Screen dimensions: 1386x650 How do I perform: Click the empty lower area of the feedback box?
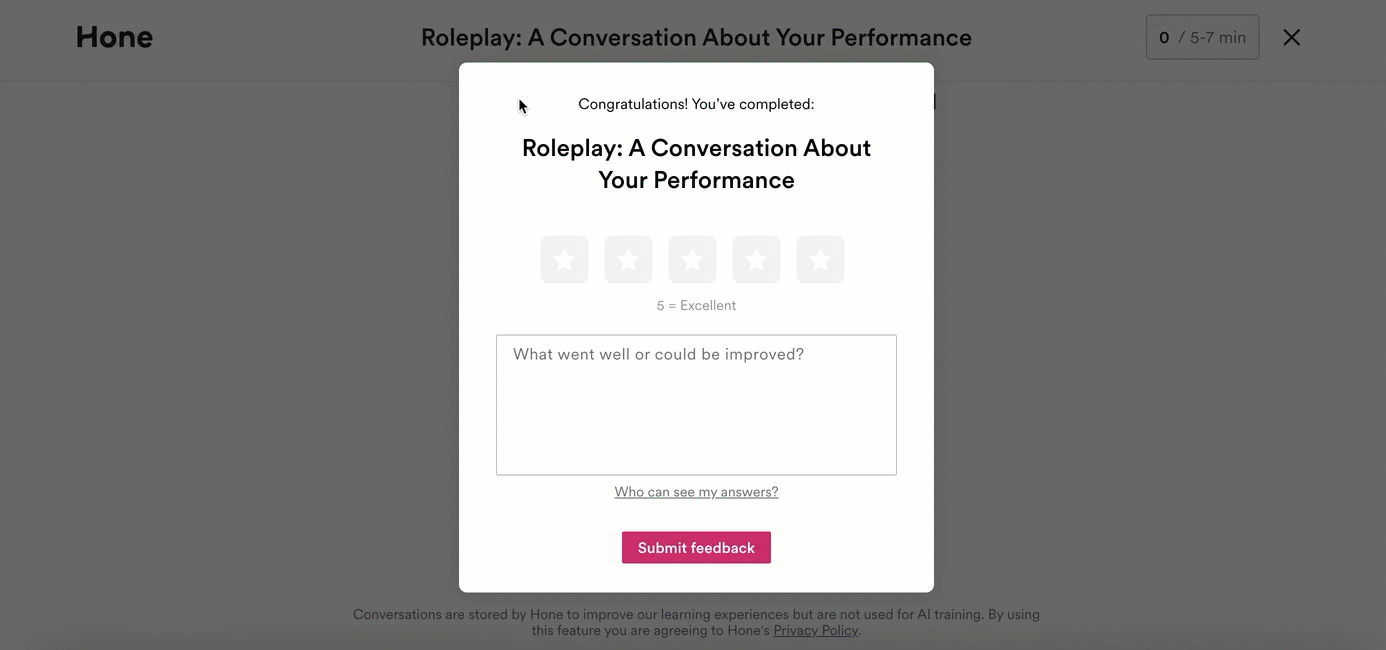[696, 440]
